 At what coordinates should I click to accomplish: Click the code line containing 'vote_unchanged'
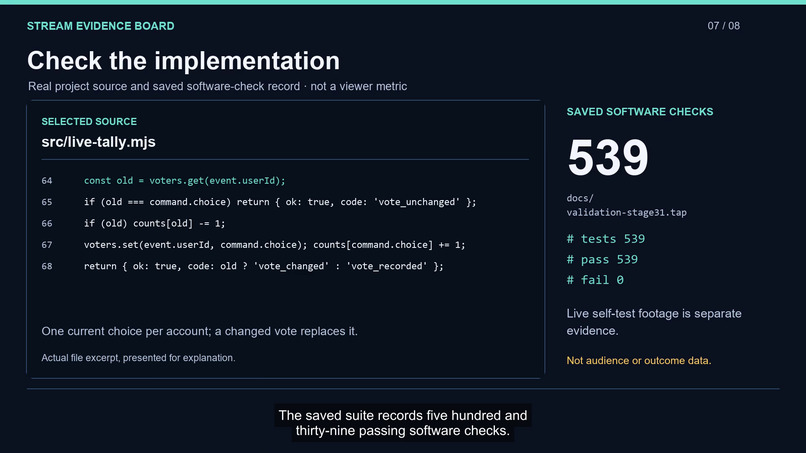[280, 202]
